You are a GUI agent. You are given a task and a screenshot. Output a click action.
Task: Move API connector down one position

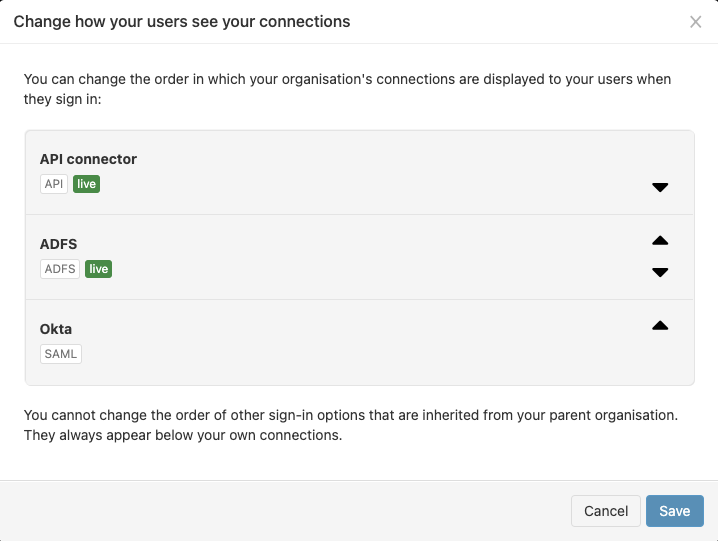660,187
